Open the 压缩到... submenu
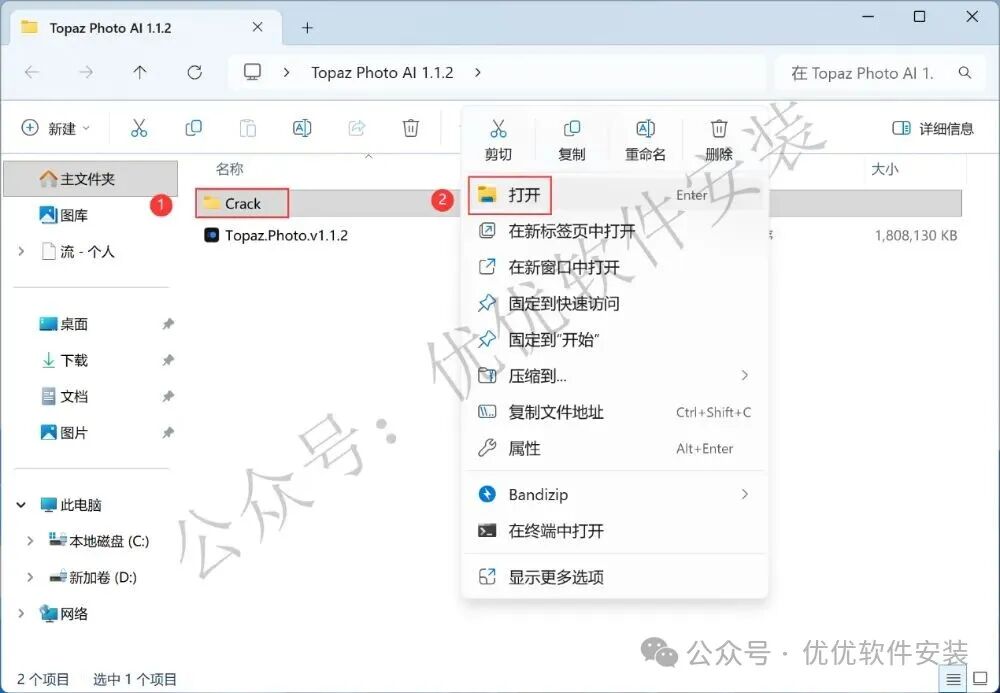 click(x=614, y=376)
